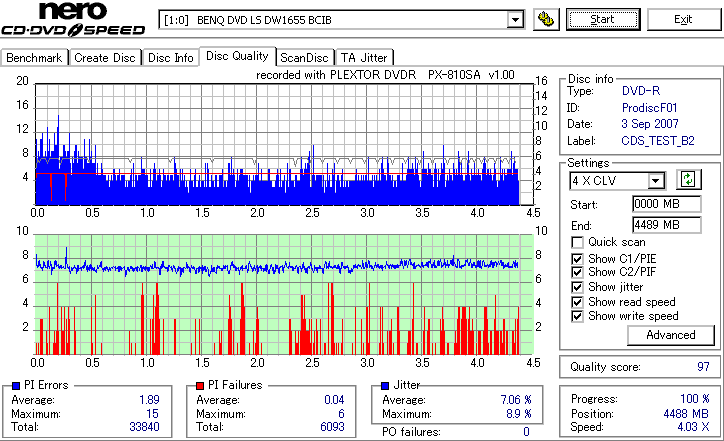The height and width of the screenshot is (441, 724).
Task: Toggle Show jitter checkbox
Action: (x=577, y=287)
